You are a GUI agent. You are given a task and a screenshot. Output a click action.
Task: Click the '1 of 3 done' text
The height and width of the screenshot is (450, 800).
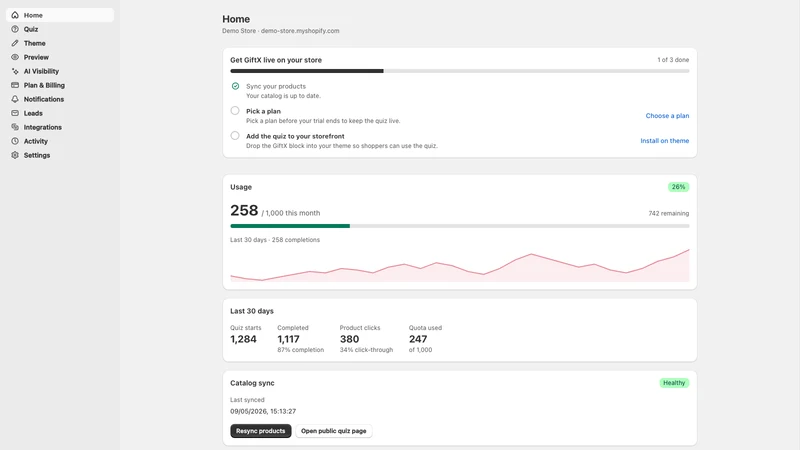[673, 60]
